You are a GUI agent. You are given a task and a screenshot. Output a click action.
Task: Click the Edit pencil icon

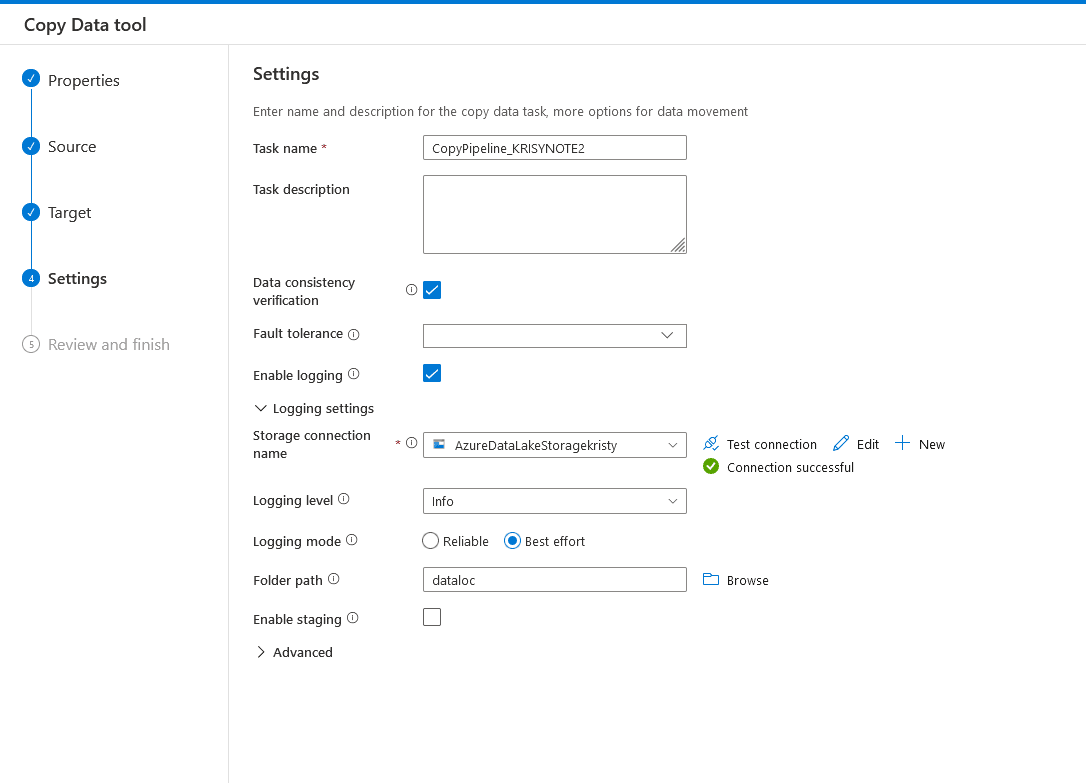pos(841,444)
